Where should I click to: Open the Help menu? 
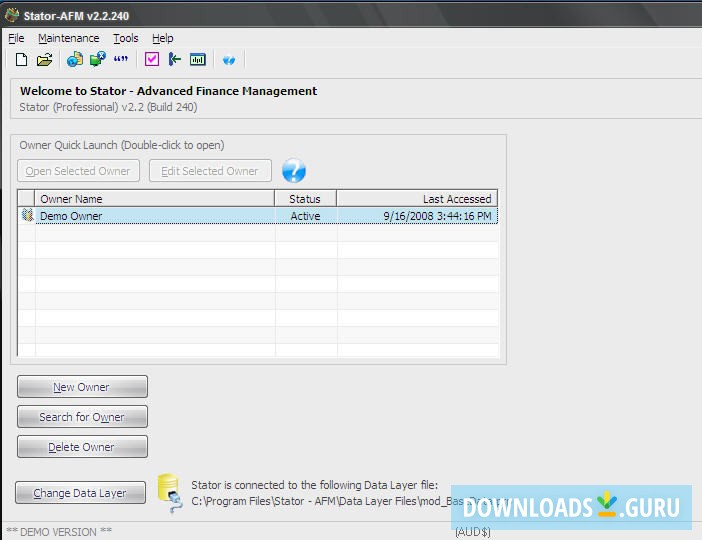163,39
